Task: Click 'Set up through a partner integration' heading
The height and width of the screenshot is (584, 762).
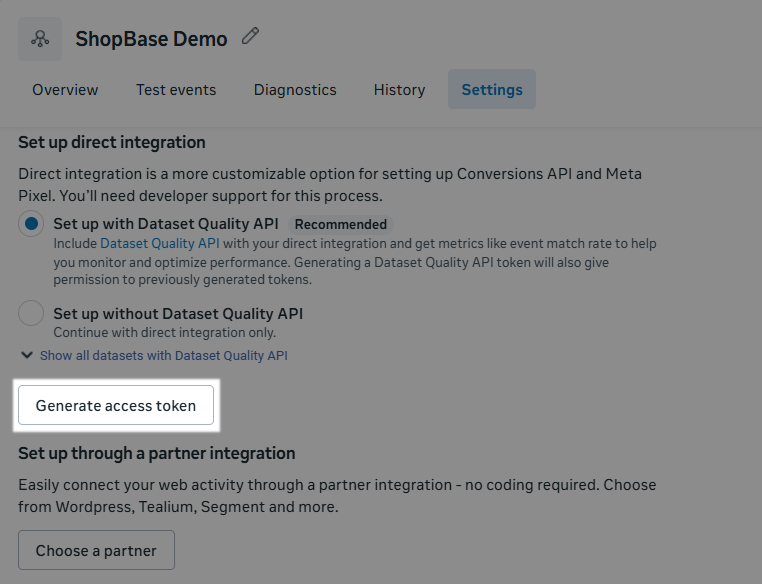Action: point(157,453)
